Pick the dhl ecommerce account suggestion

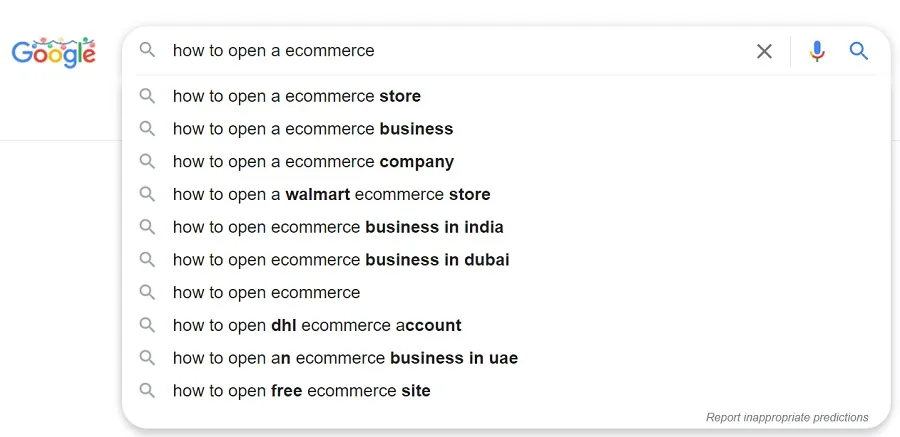coord(317,325)
